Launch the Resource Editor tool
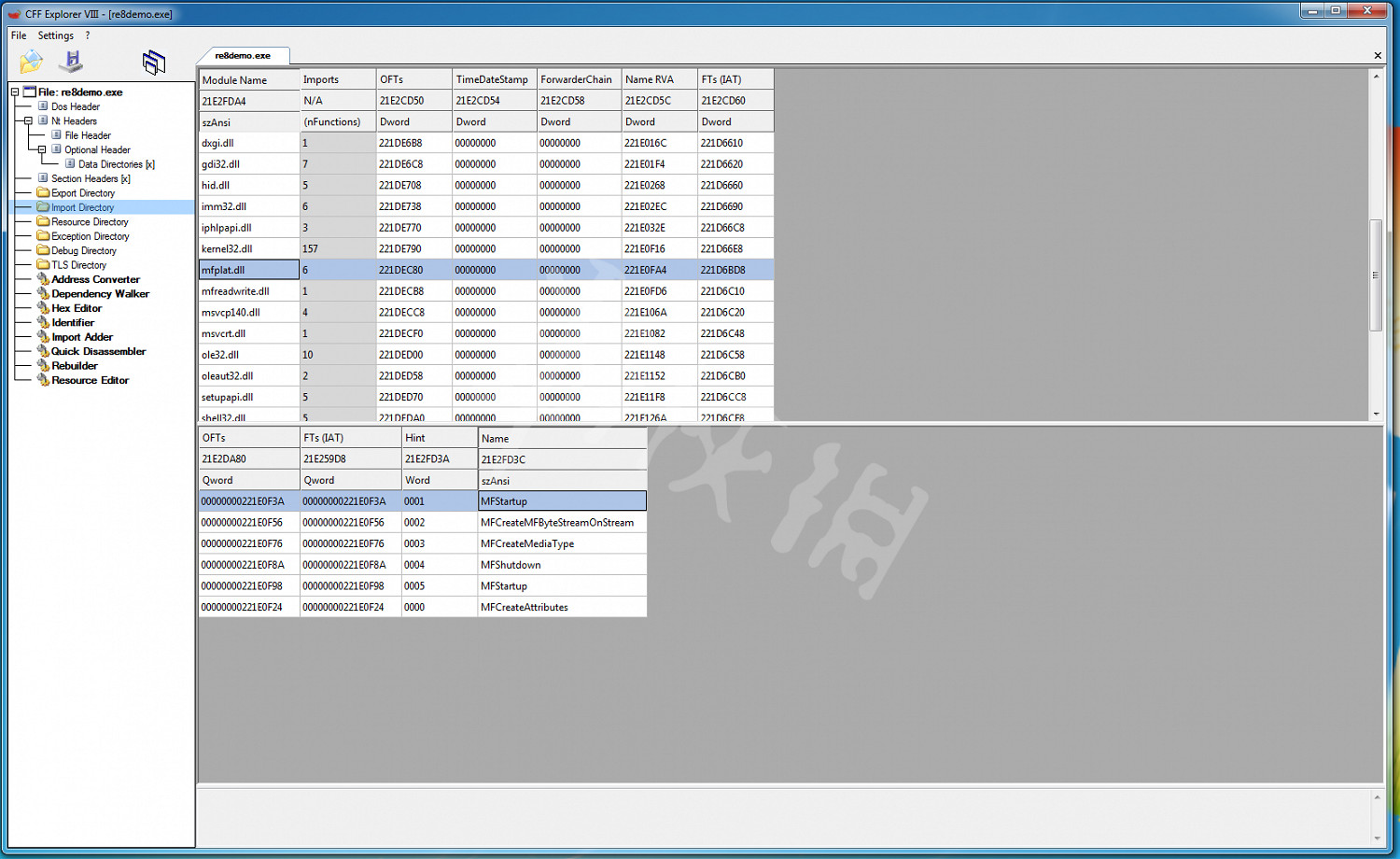The image size is (1400, 859). tap(89, 380)
